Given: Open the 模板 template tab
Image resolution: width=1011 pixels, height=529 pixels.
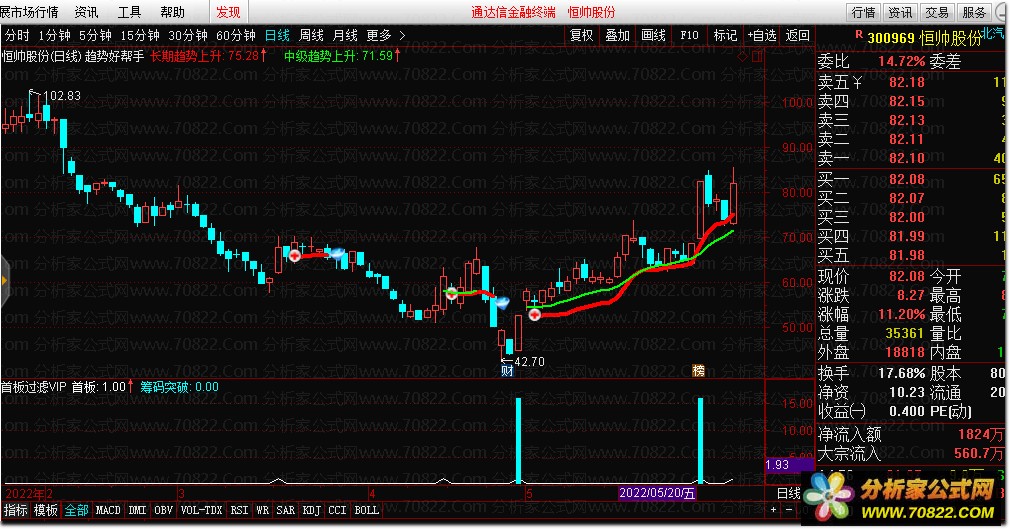Looking at the screenshot, I should pyautogui.click(x=46, y=510).
